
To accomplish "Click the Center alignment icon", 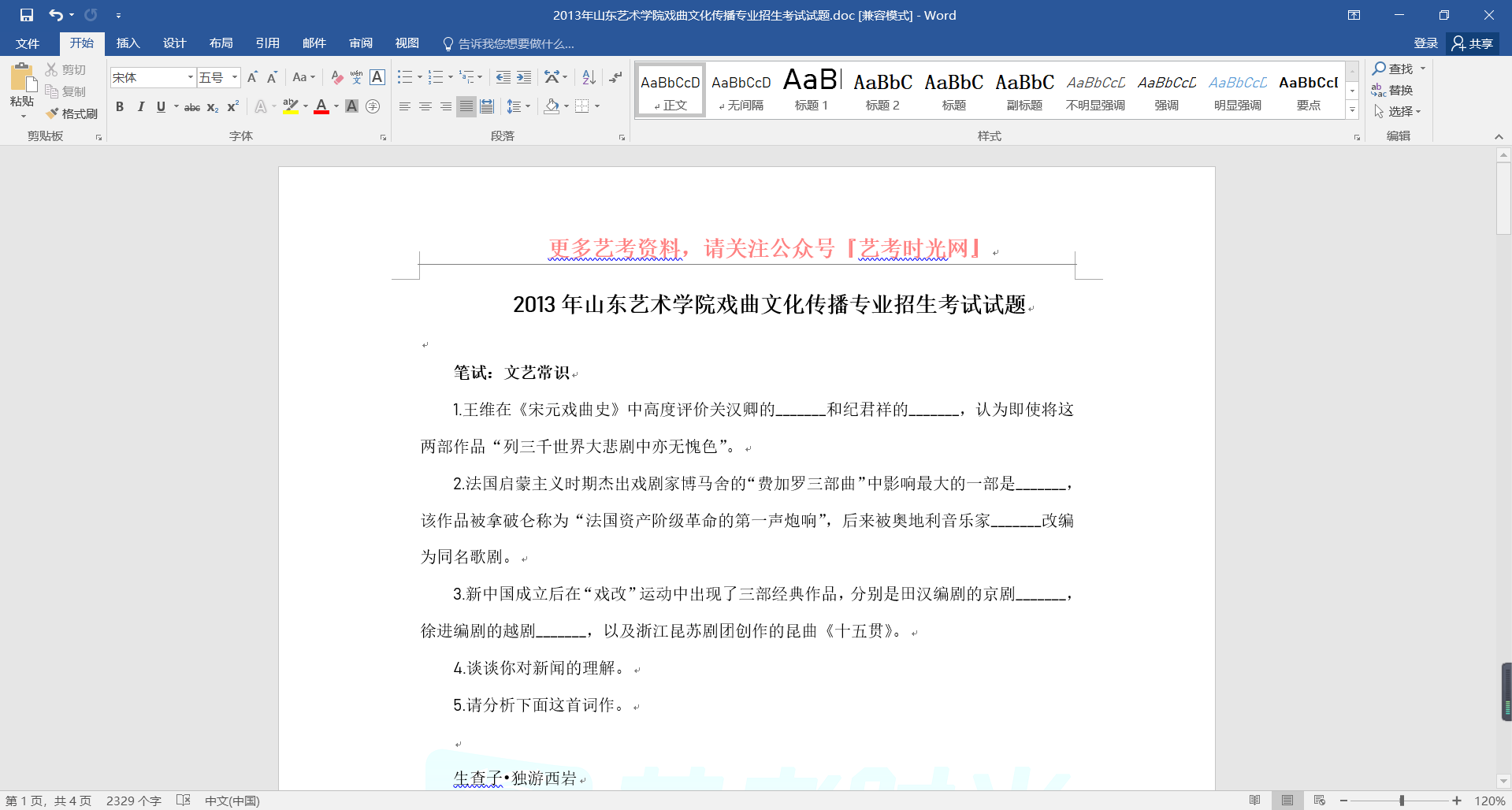I will pos(425,106).
